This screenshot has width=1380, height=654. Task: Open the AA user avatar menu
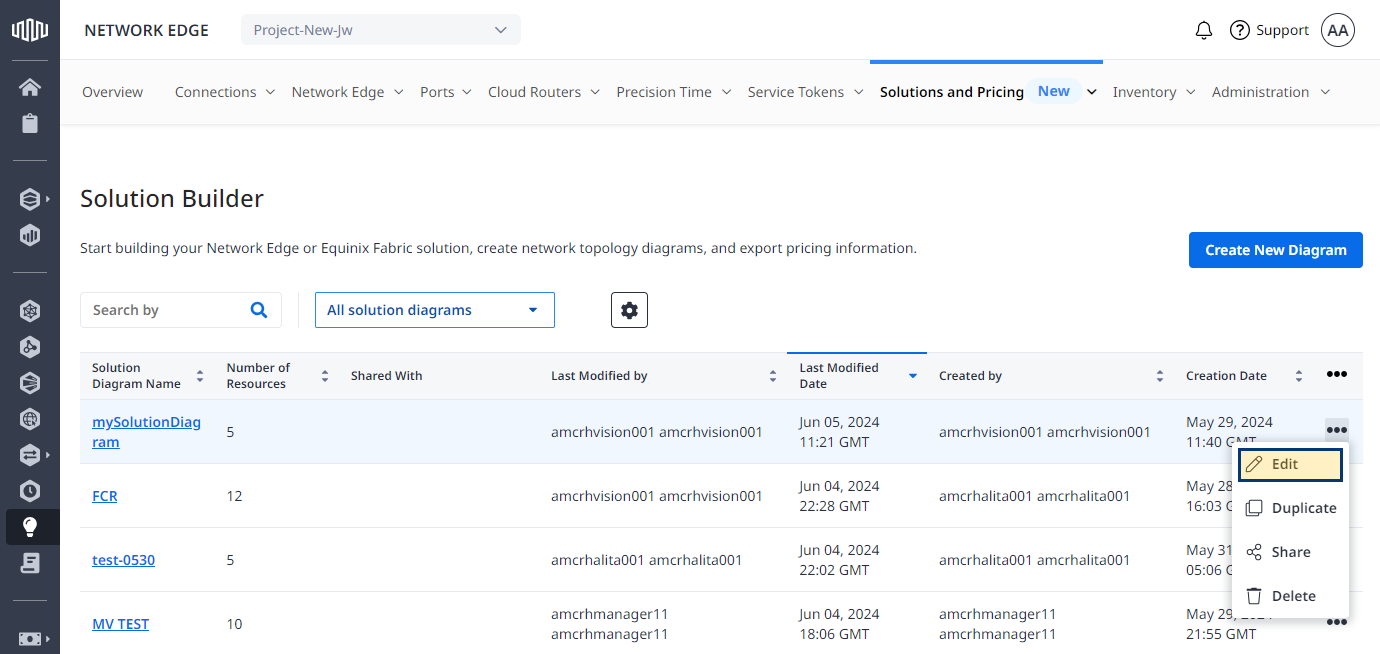click(1338, 30)
